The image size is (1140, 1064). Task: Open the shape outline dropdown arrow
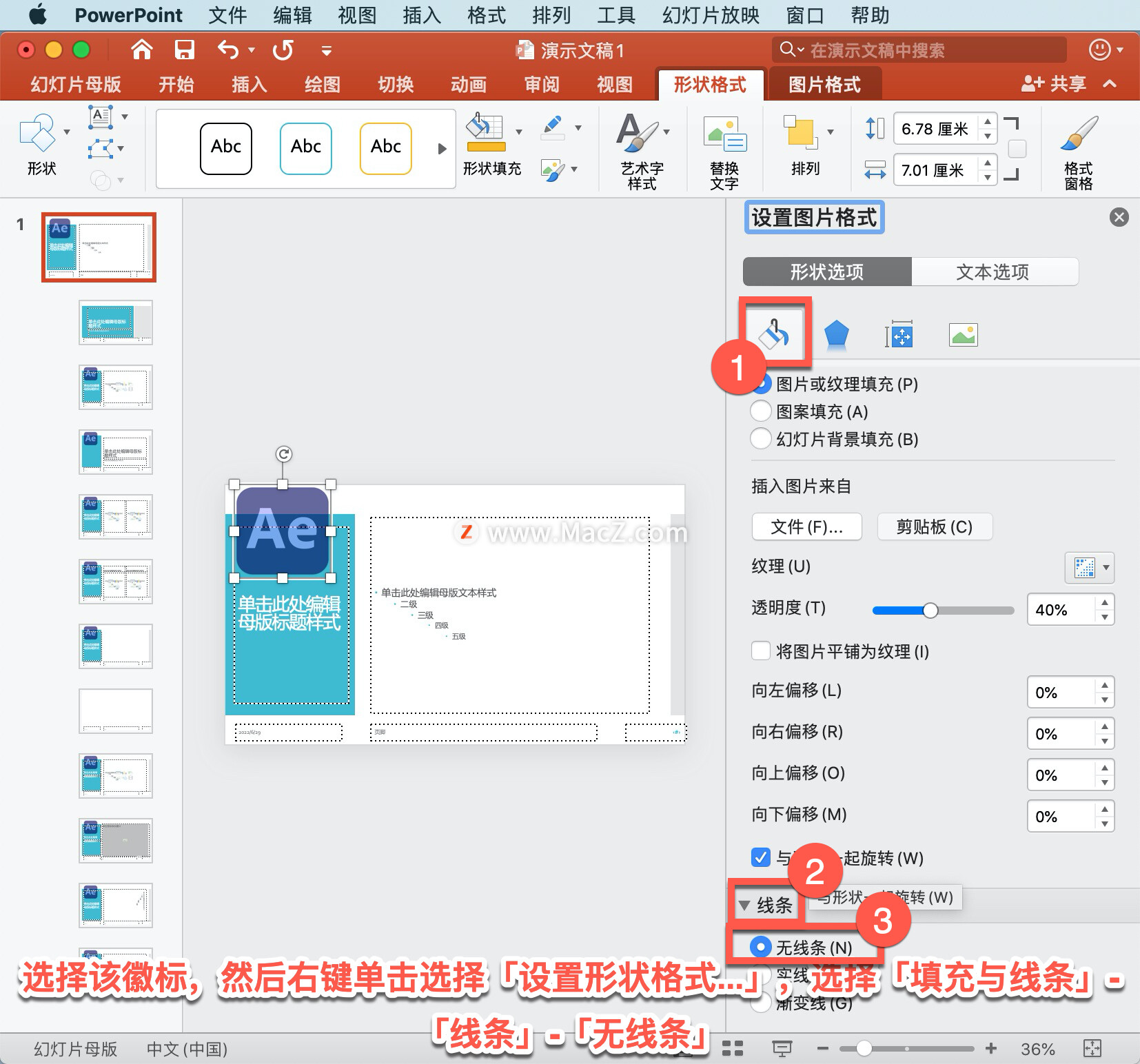tap(578, 127)
